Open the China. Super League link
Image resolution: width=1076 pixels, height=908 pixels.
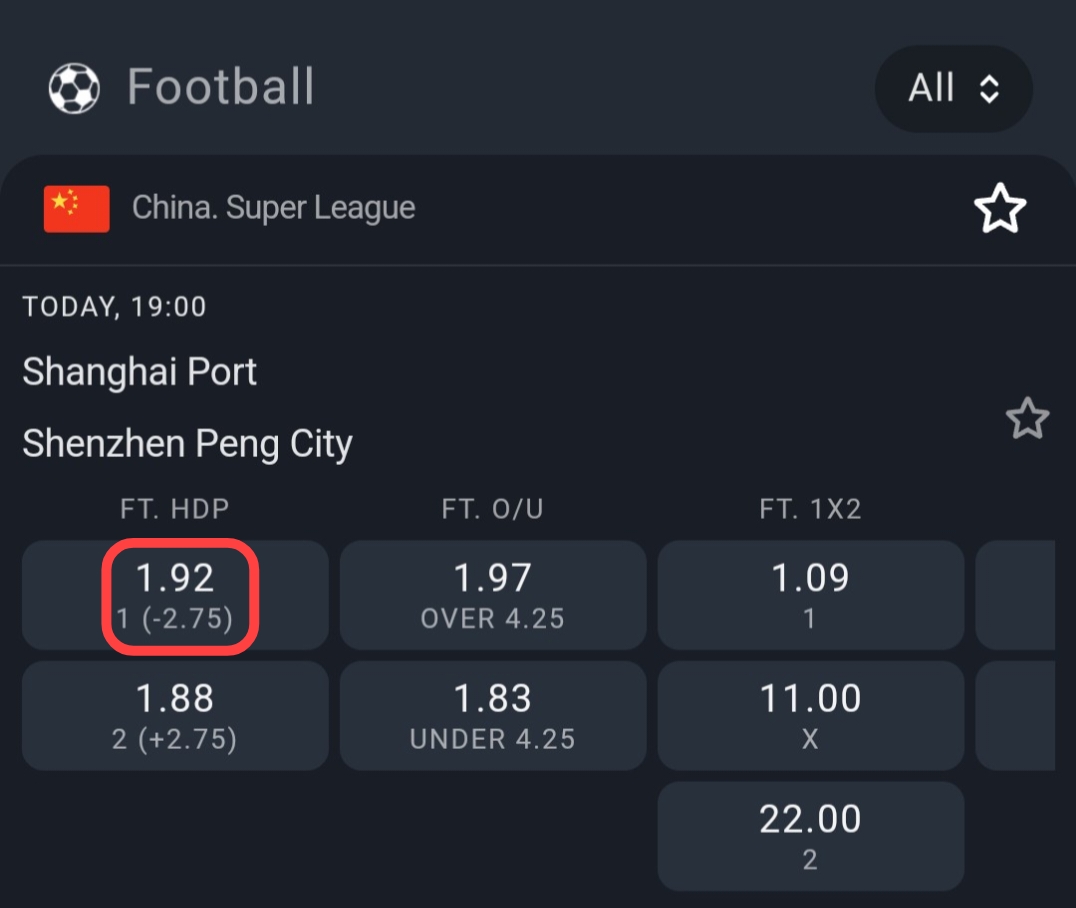click(x=273, y=208)
